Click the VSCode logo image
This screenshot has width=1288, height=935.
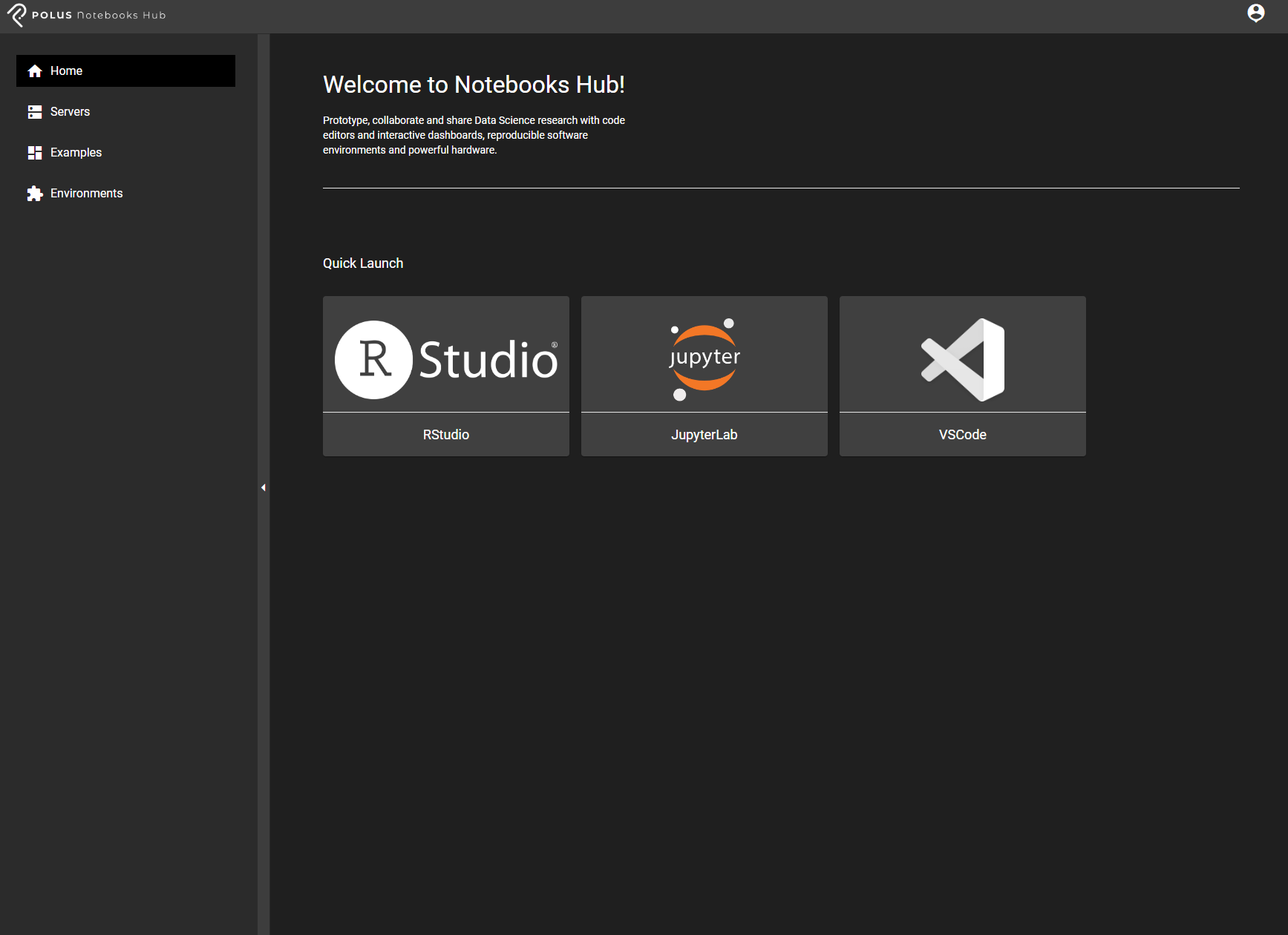962,360
